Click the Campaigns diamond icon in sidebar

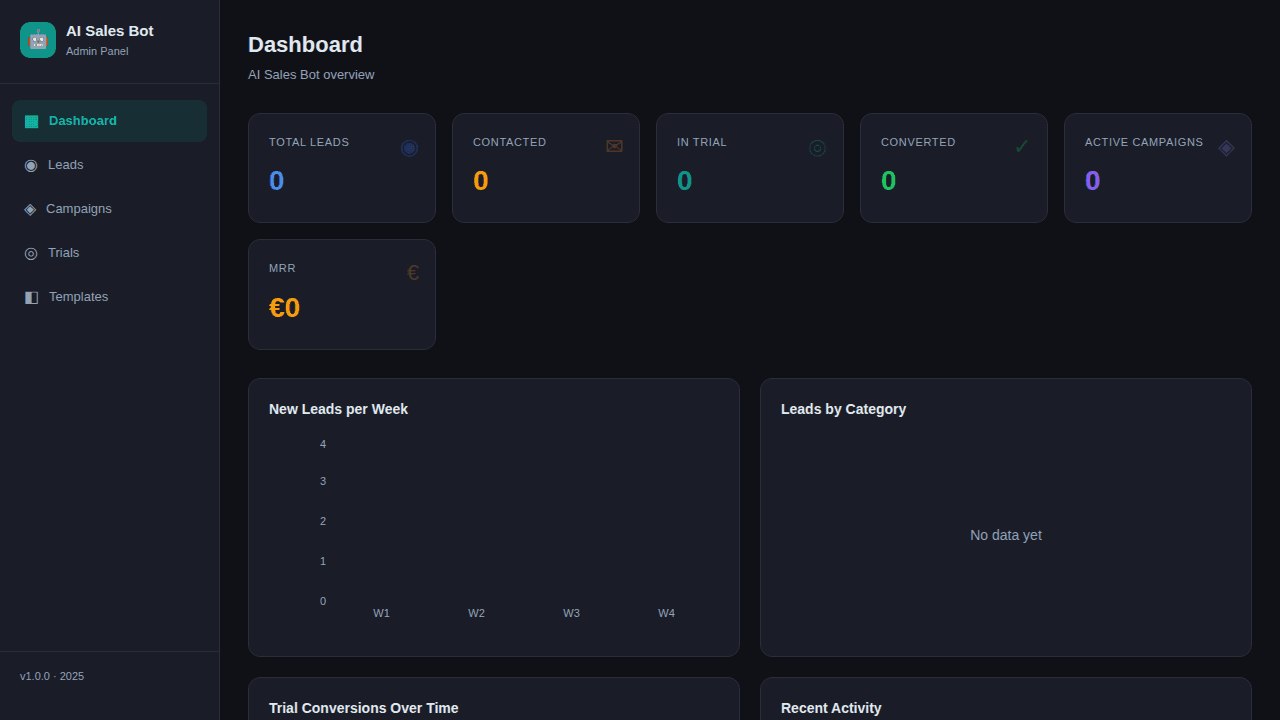point(30,209)
